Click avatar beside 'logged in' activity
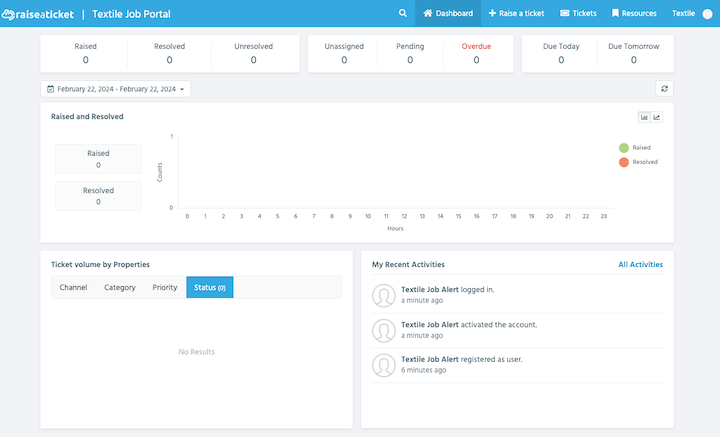 click(384, 295)
